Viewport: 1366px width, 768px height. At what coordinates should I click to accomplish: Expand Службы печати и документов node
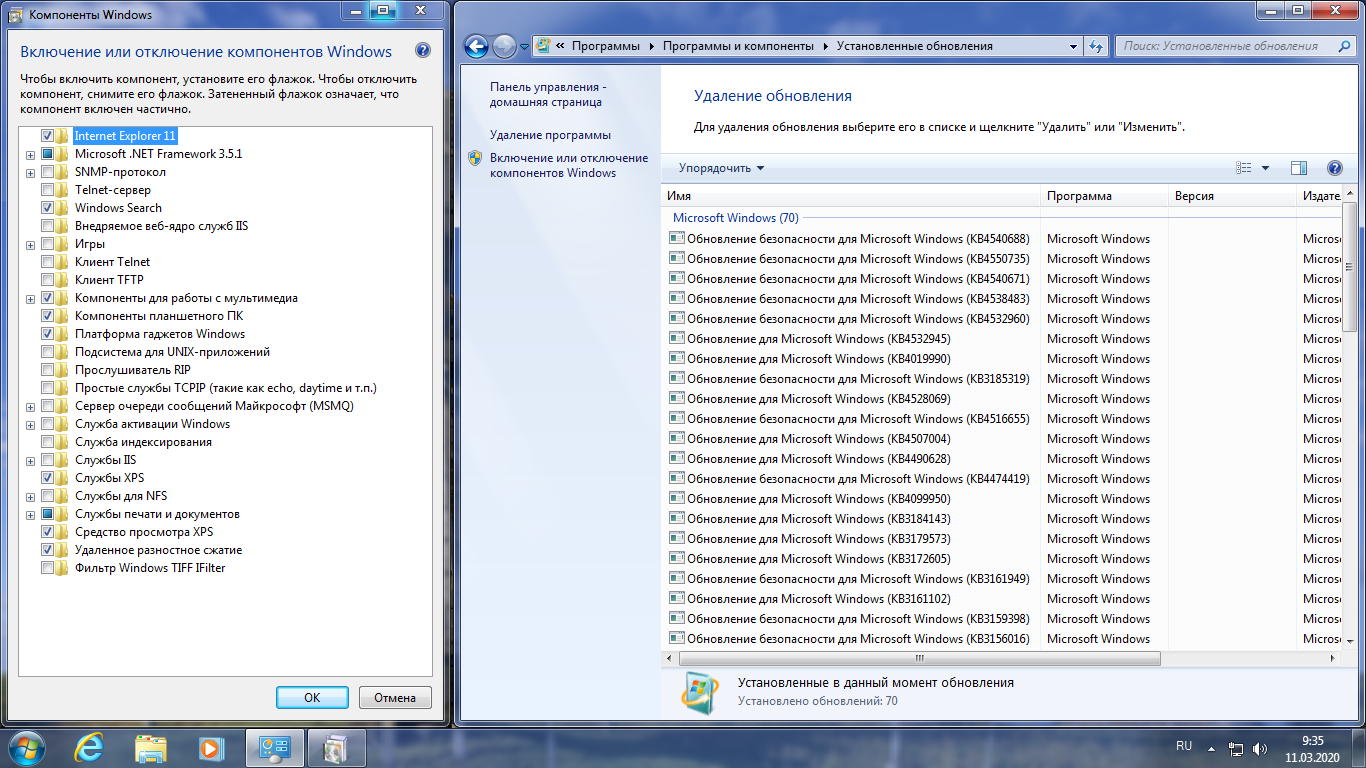click(x=30, y=515)
